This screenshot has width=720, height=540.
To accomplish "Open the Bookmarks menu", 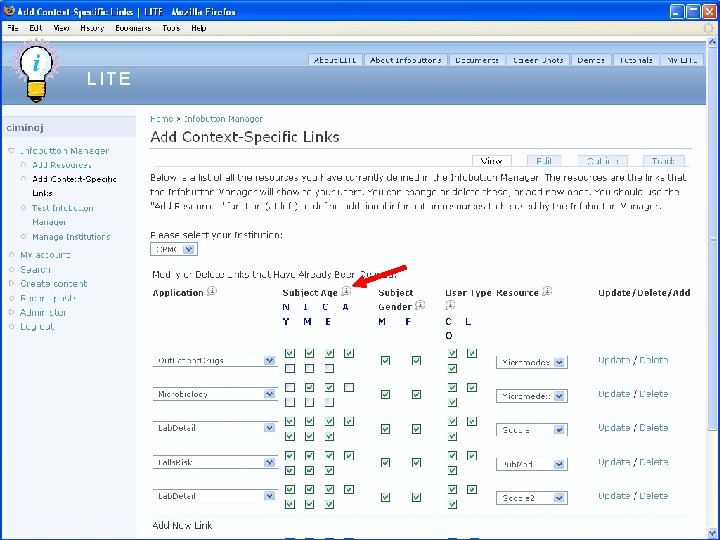I will click(x=133, y=28).
